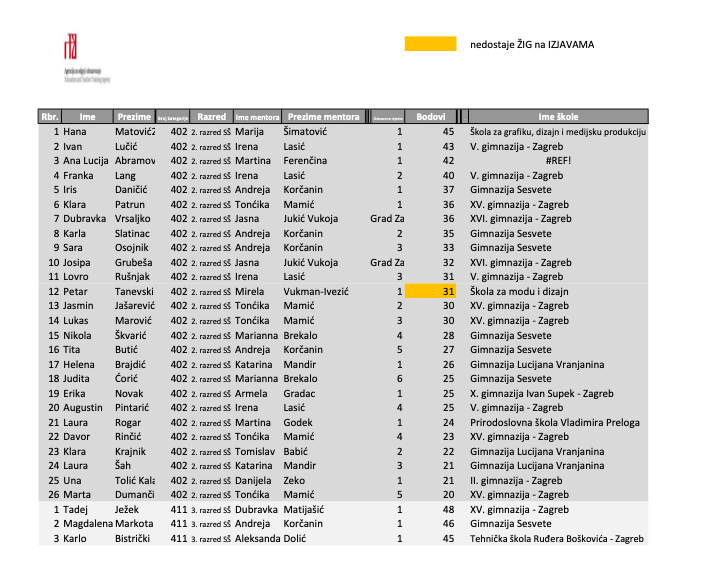Screen dimensions: 709x571
Task: Select the surname Šah
Action: pos(123,466)
